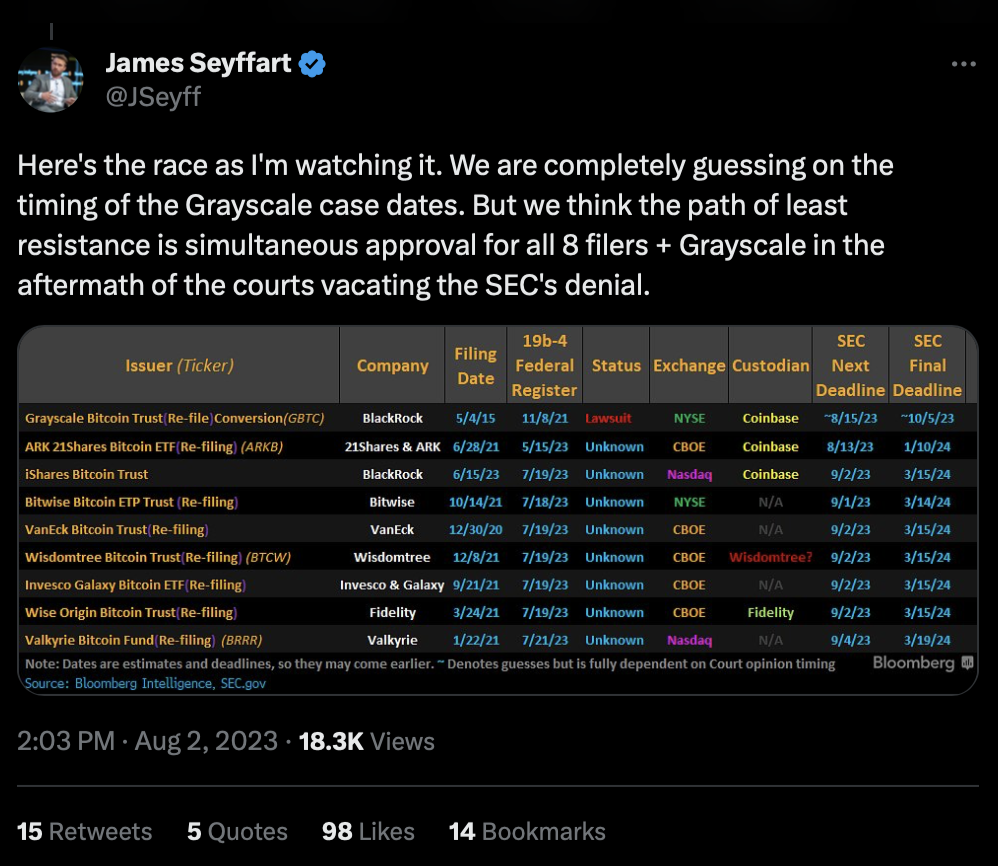Screen dimensions: 998x866
Task: Click the '7/21/23' federal register cell
Action: pos(545,640)
